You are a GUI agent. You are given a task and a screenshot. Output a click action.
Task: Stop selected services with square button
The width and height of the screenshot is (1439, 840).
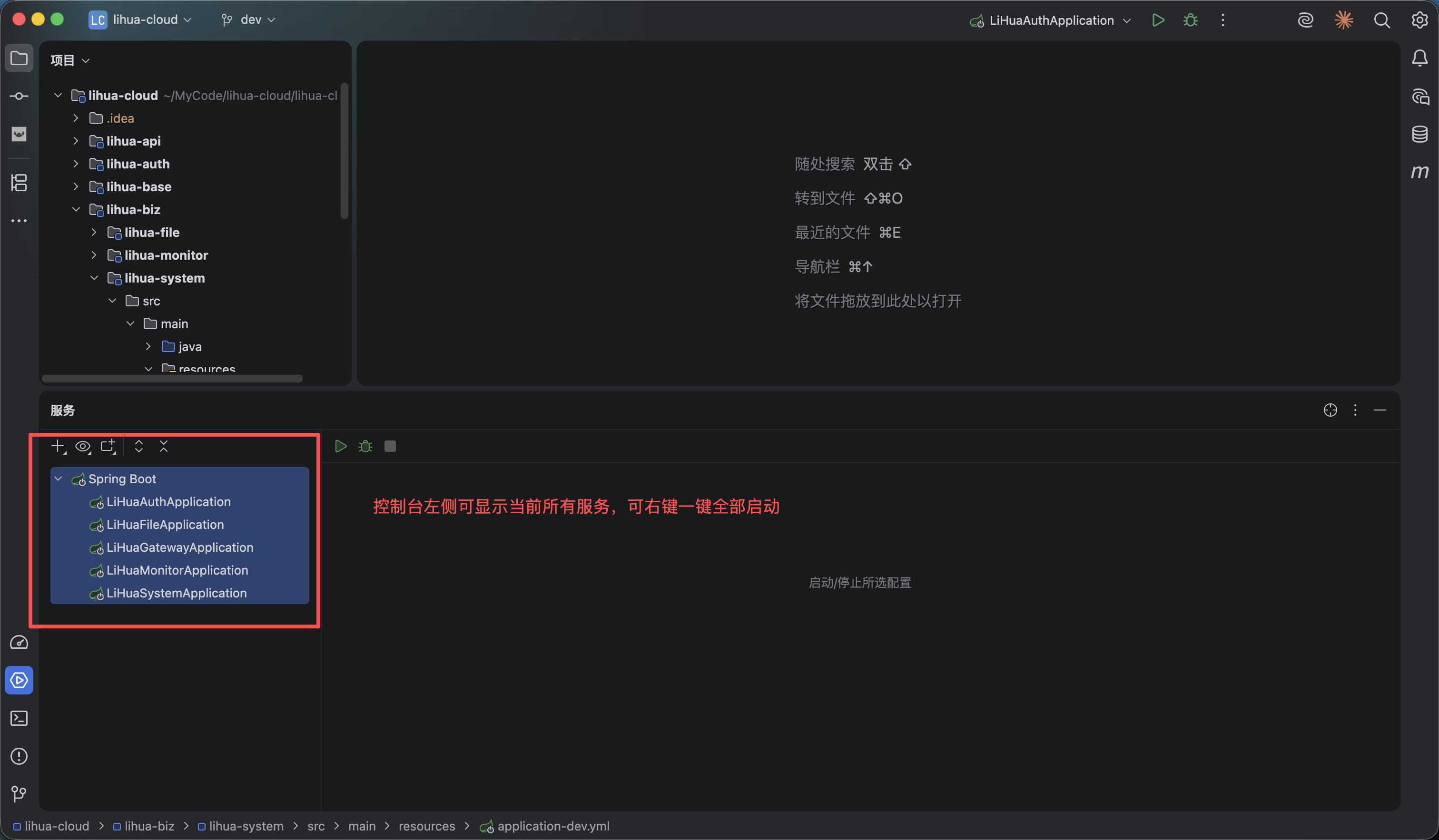coord(390,446)
